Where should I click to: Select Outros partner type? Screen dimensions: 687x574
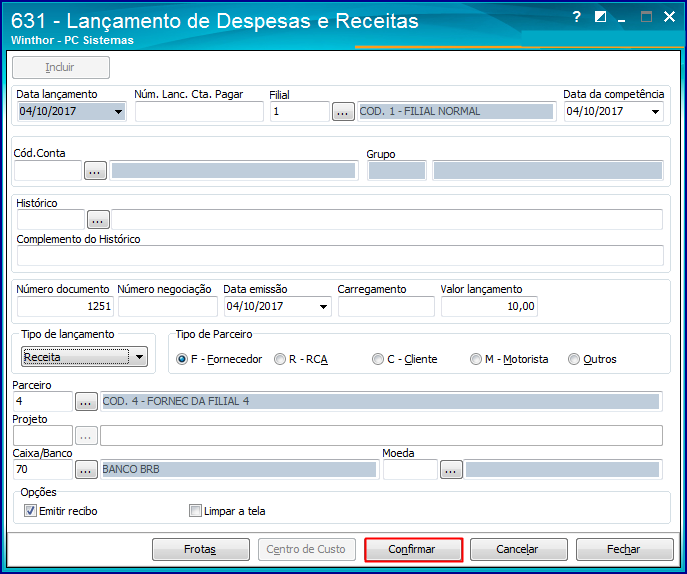pyautogui.click(x=592, y=359)
